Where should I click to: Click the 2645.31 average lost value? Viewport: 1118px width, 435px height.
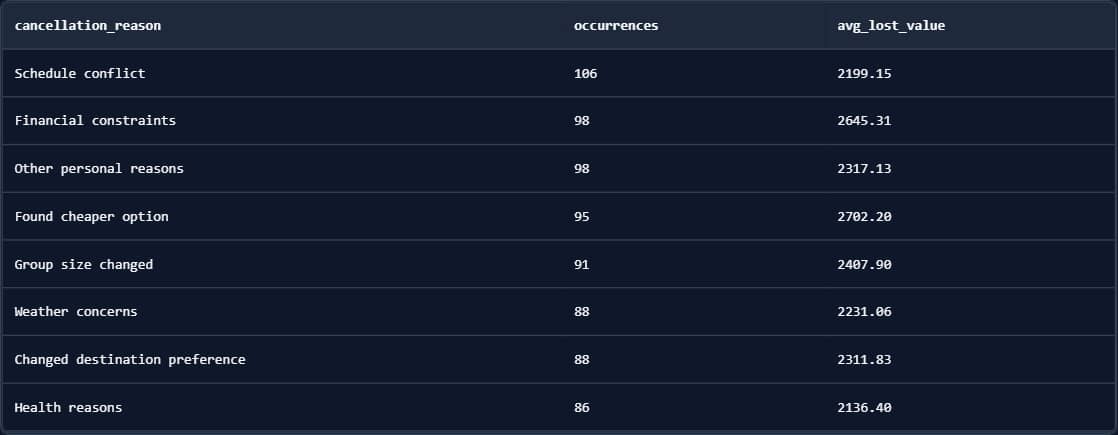pos(864,121)
